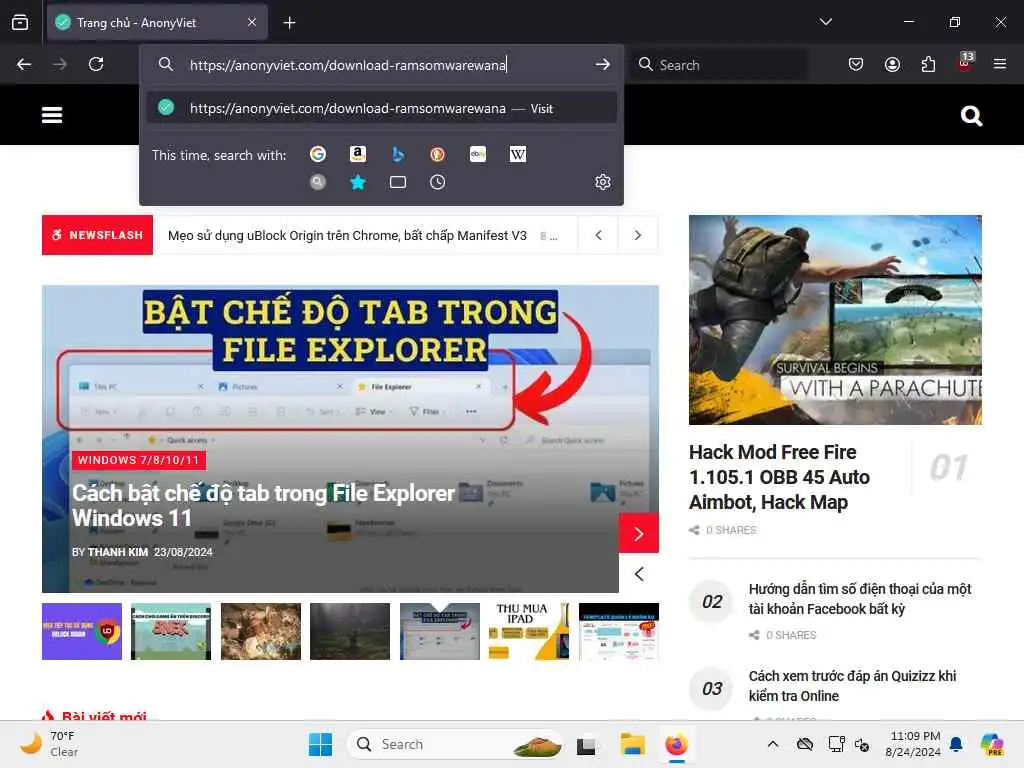This screenshot has height=768, width=1024.
Task: Open weather widget 70°F Clear
Action: [50, 744]
